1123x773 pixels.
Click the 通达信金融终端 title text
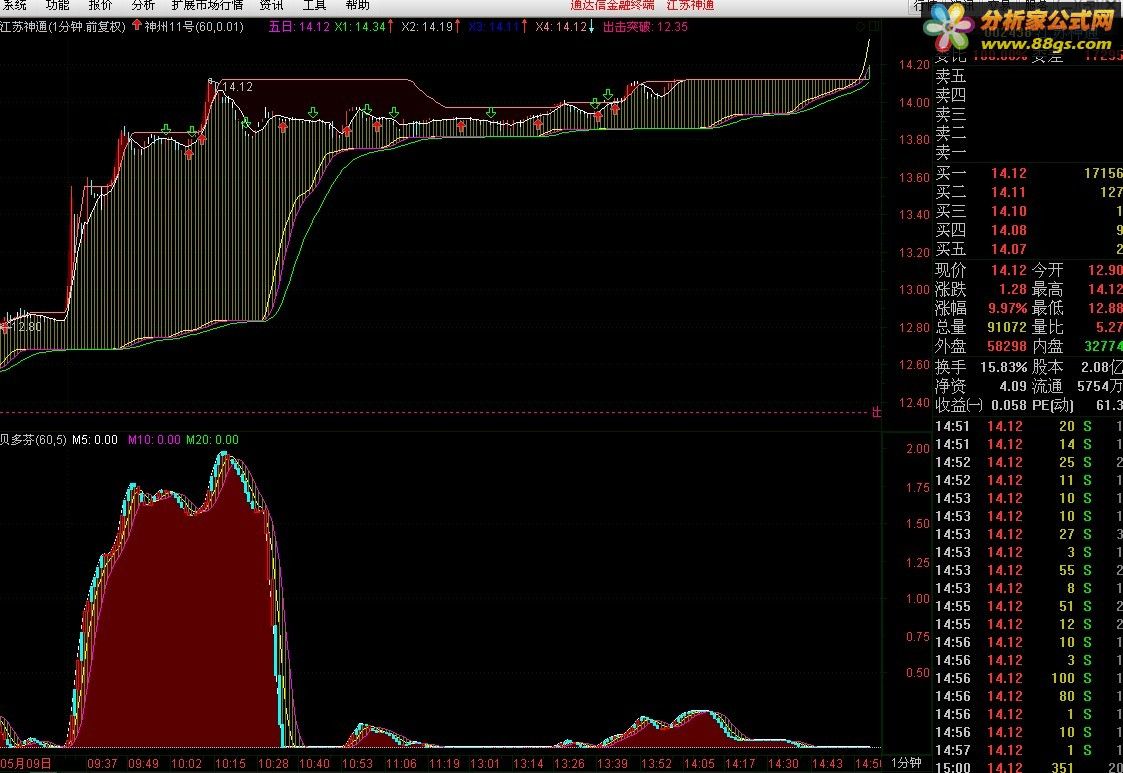pyautogui.click(x=612, y=5)
